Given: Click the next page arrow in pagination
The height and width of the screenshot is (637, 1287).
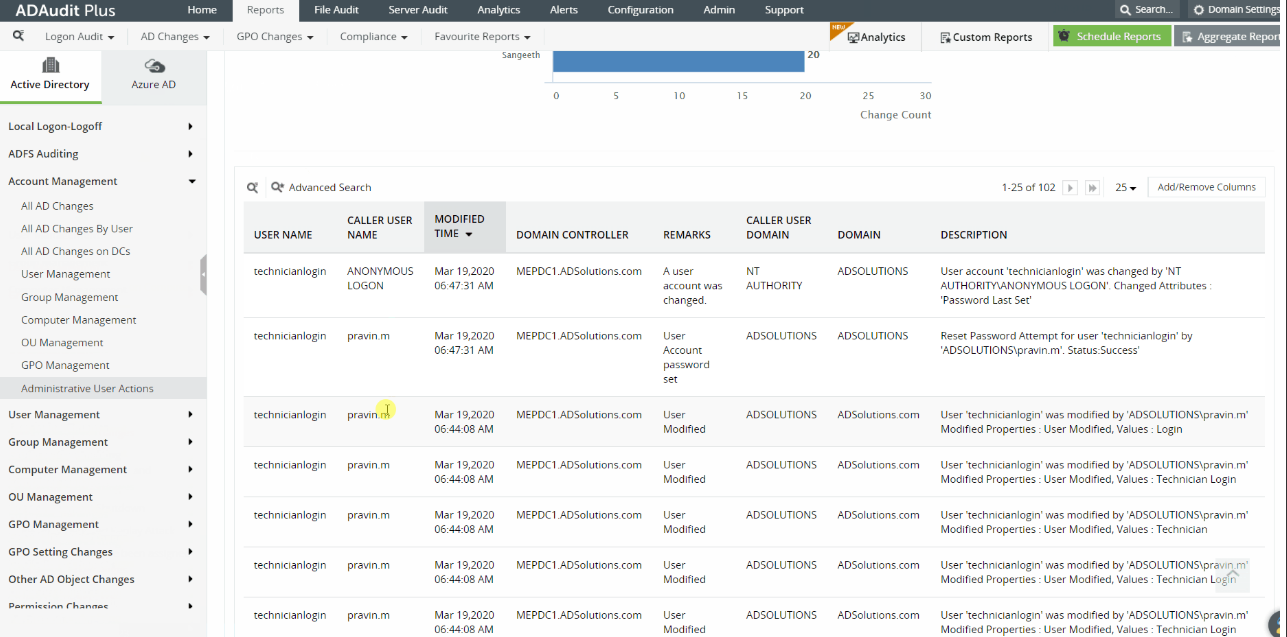Looking at the screenshot, I should pos(1069,187).
